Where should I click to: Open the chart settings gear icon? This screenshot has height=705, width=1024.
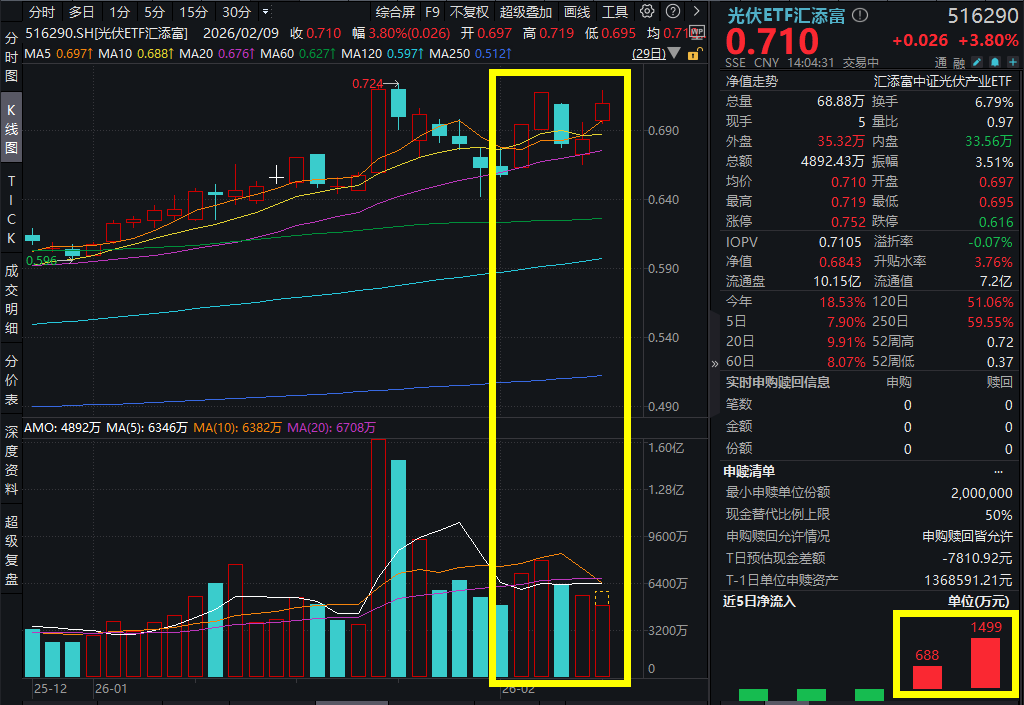pos(645,12)
